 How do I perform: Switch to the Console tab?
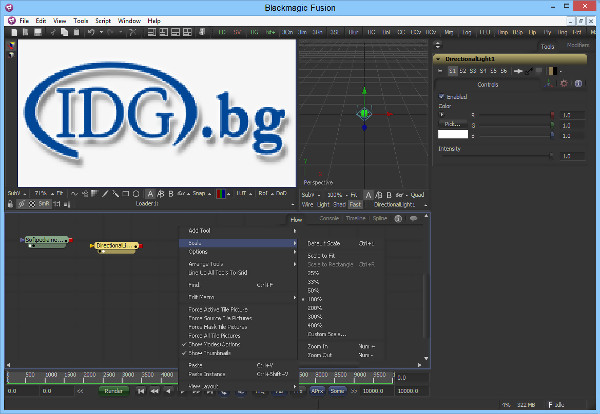(329, 218)
